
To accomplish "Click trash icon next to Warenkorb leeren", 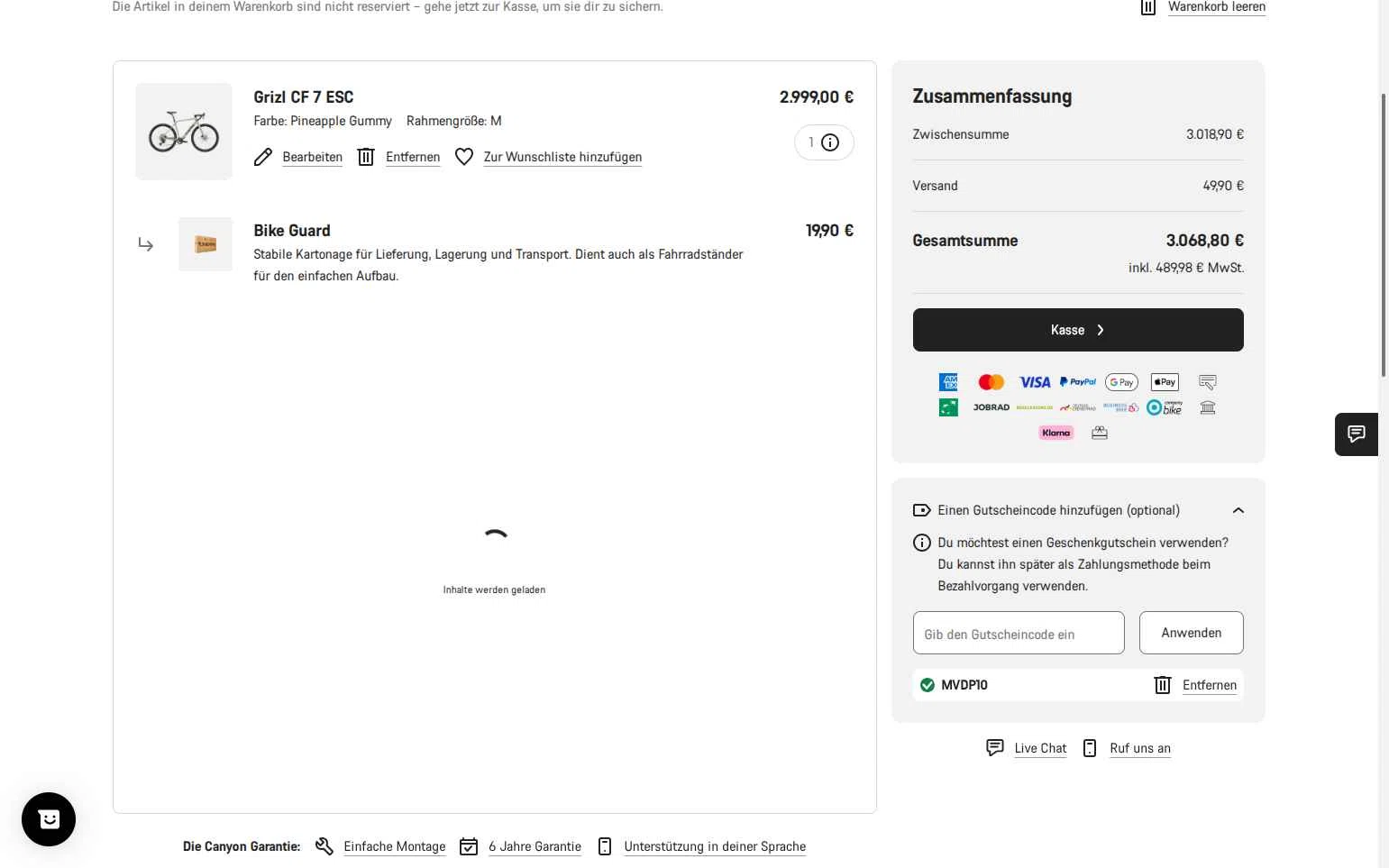I will [x=1148, y=7].
